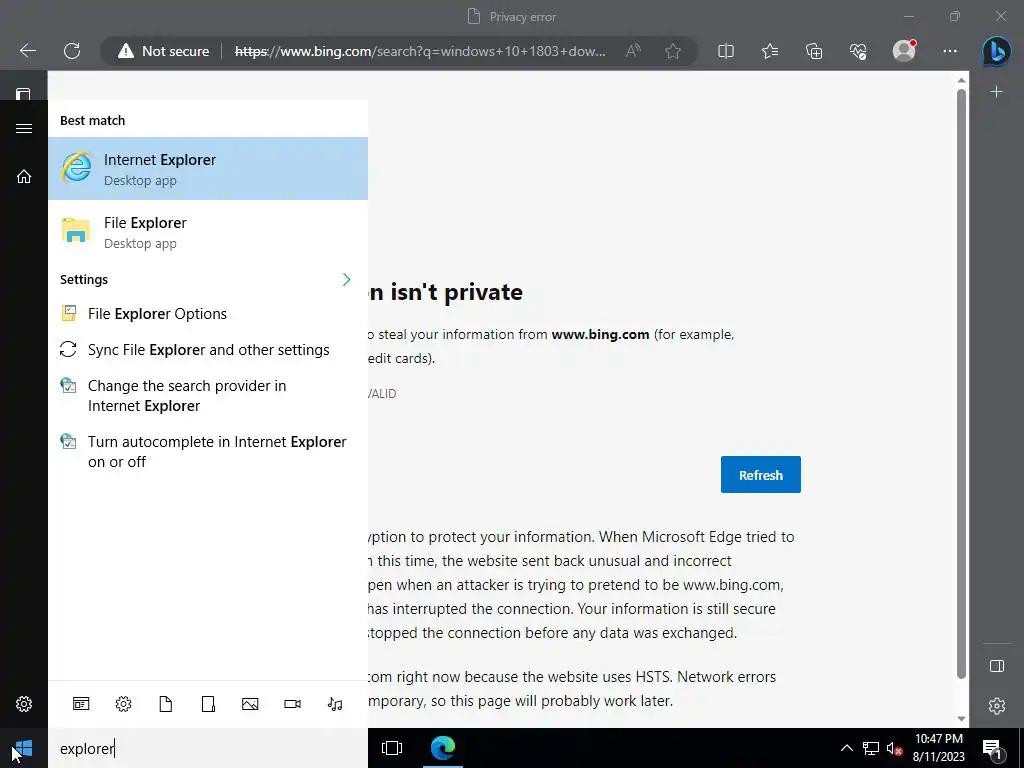The image size is (1024, 768).
Task: Go to Home in search panel
Action: [24, 176]
